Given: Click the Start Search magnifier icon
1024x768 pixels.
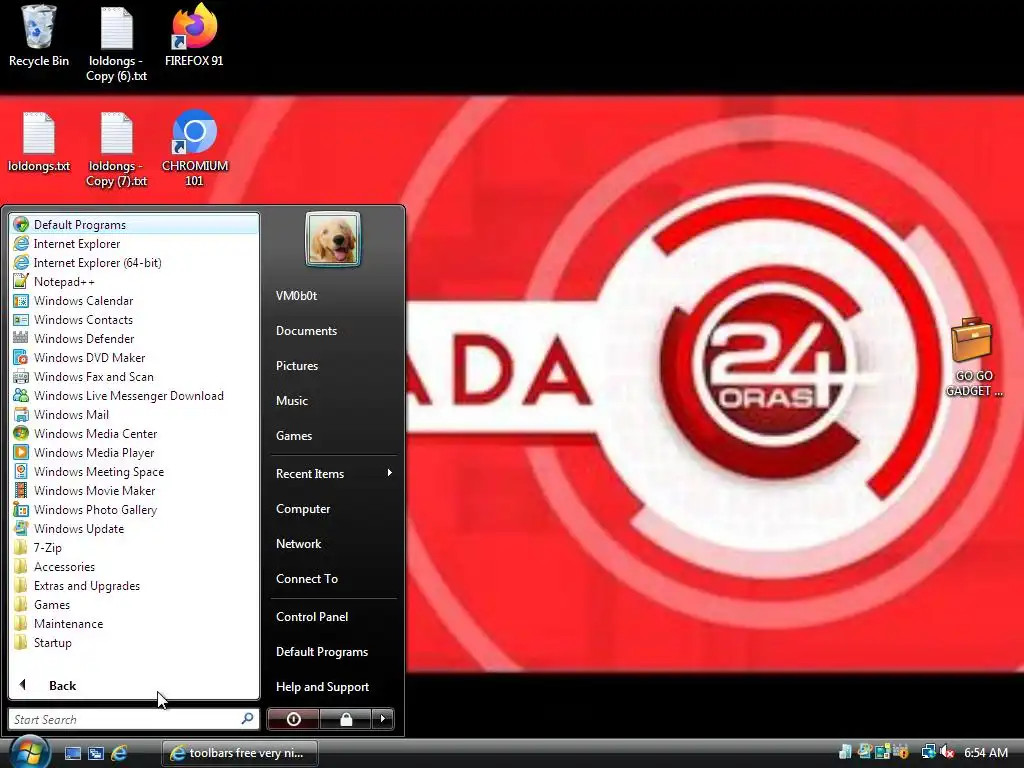Looking at the screenshot, I should click(247, 719).
